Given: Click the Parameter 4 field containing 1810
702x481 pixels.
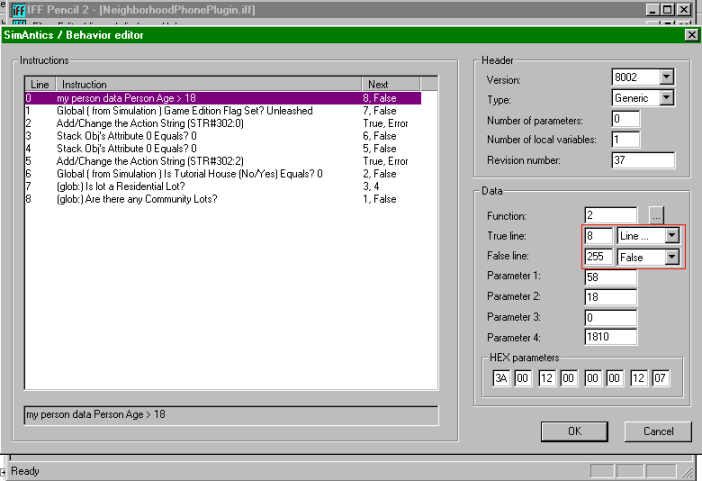Looking at the screenshot, I should click(610, 337).
